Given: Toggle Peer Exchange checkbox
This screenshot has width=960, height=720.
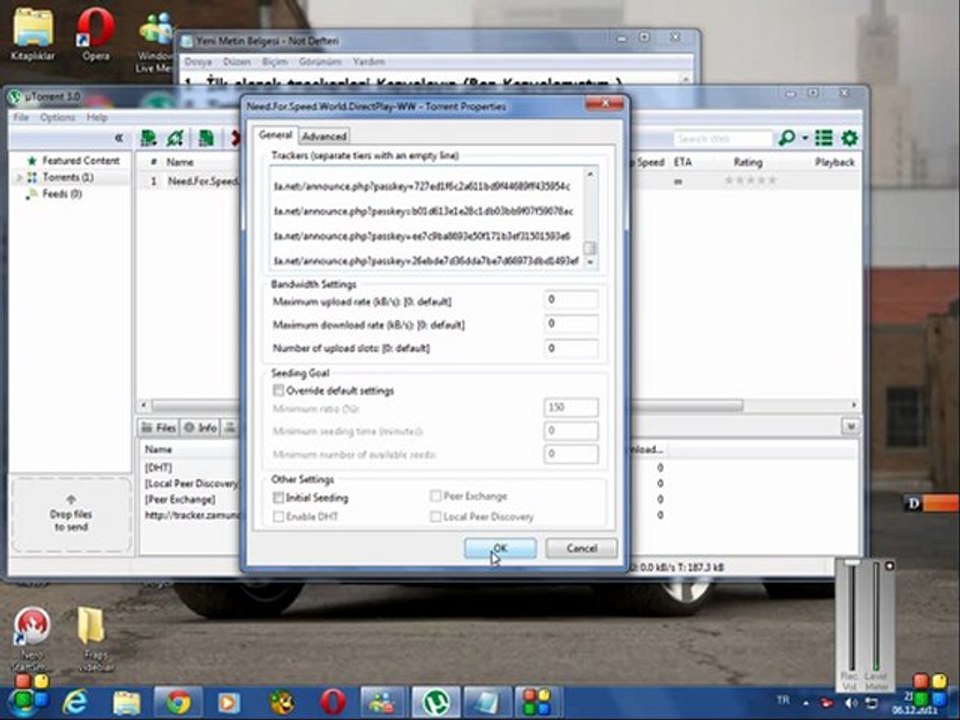Looking at the screenshot, I should (x=435, y=496).
